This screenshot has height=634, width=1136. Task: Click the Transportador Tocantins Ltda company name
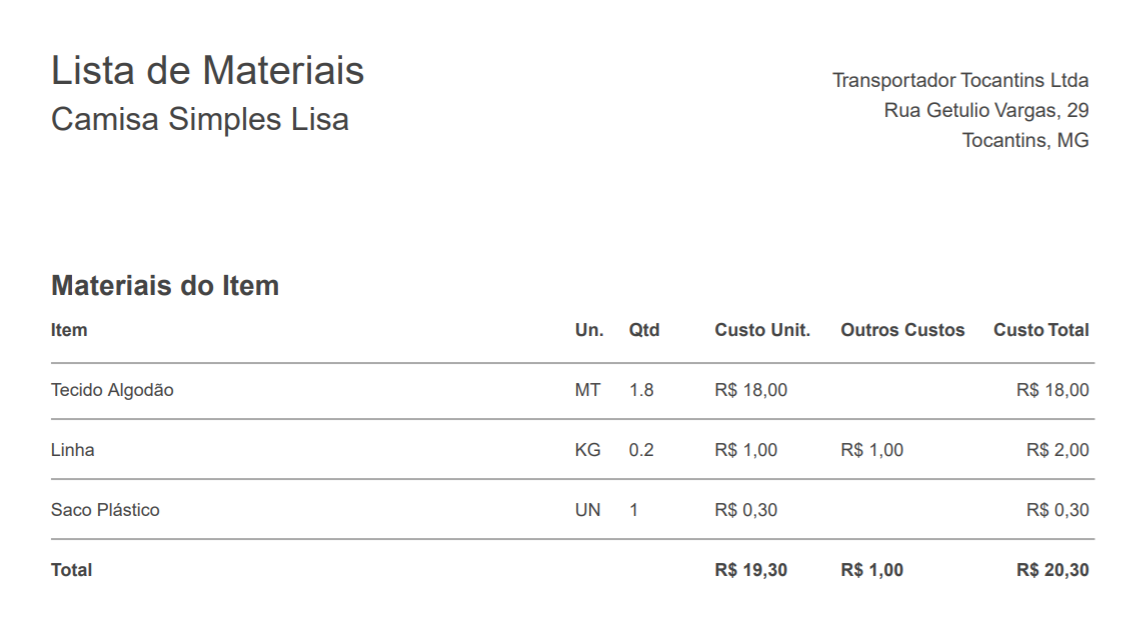tap(960, 80)
